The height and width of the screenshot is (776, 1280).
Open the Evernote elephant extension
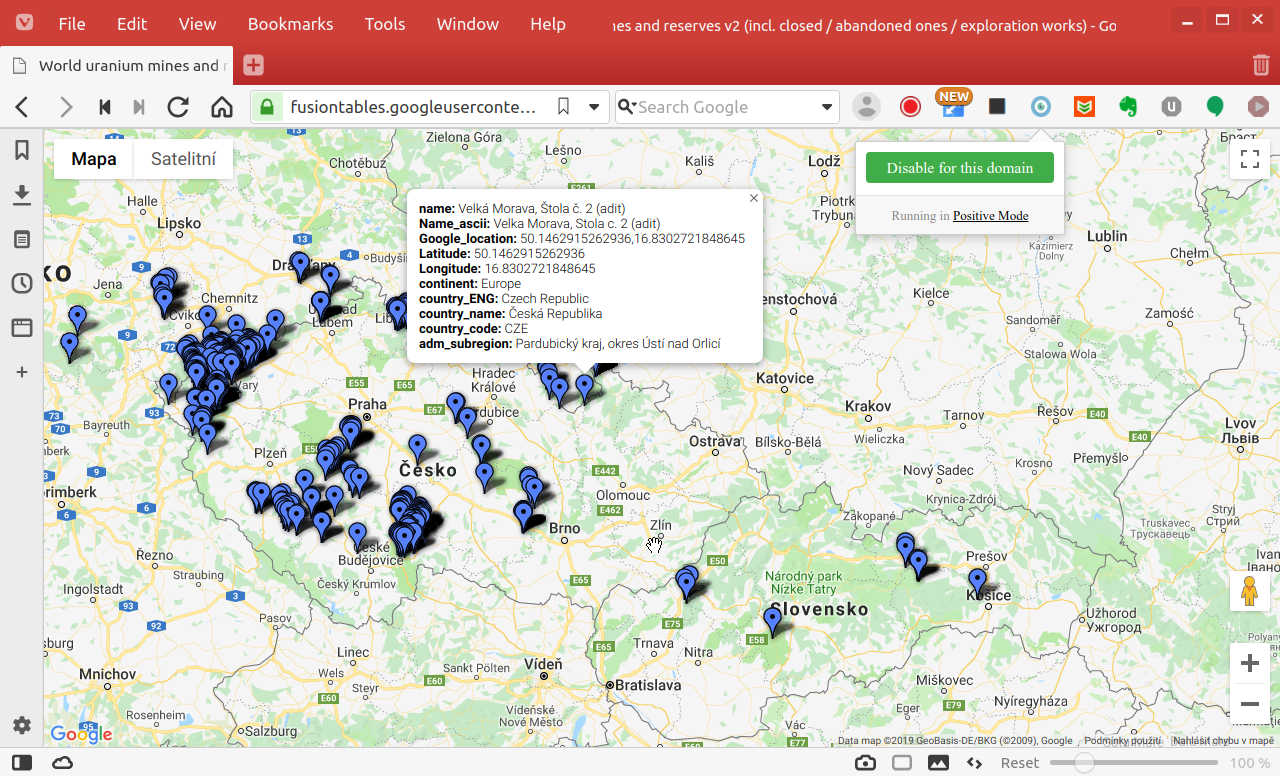click(1128, 107)
